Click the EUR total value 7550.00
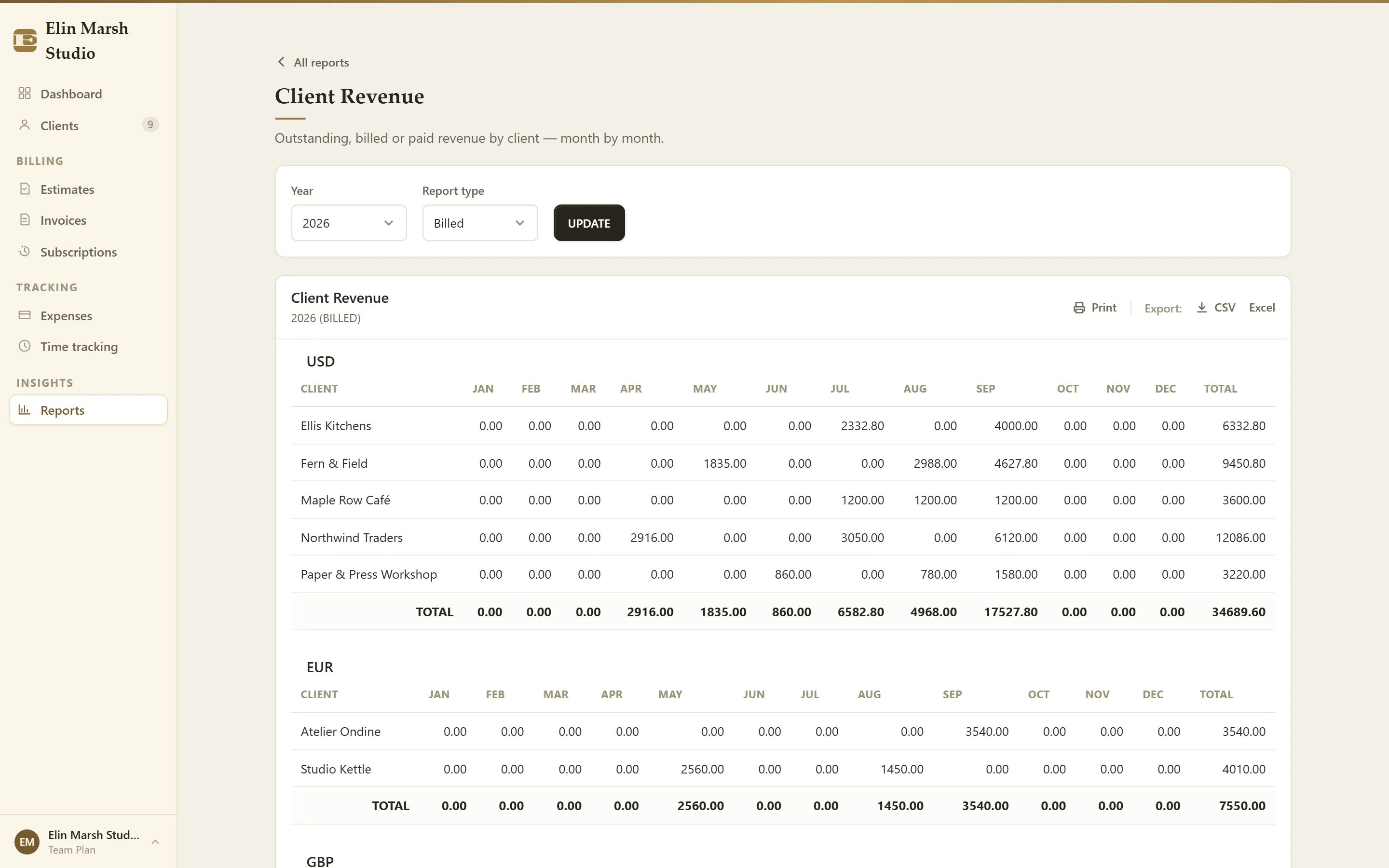Viewport: 1389px width, 868px height. (1242, 806)
